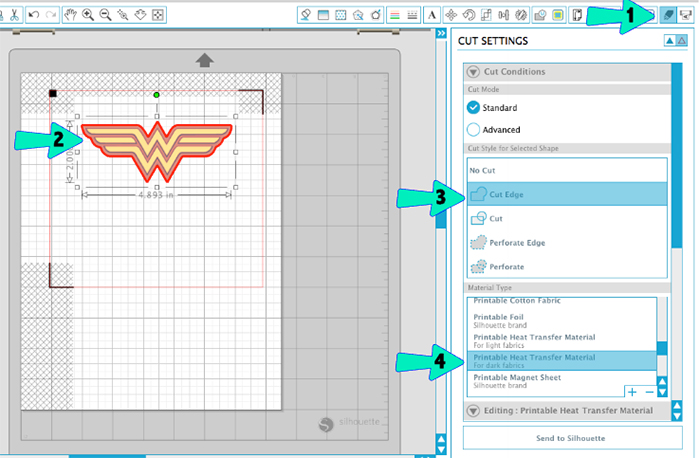Screen dimensions: 700x458
Task: Open the Scale panel
Action: pyautogui.click(x=486, y=15)
